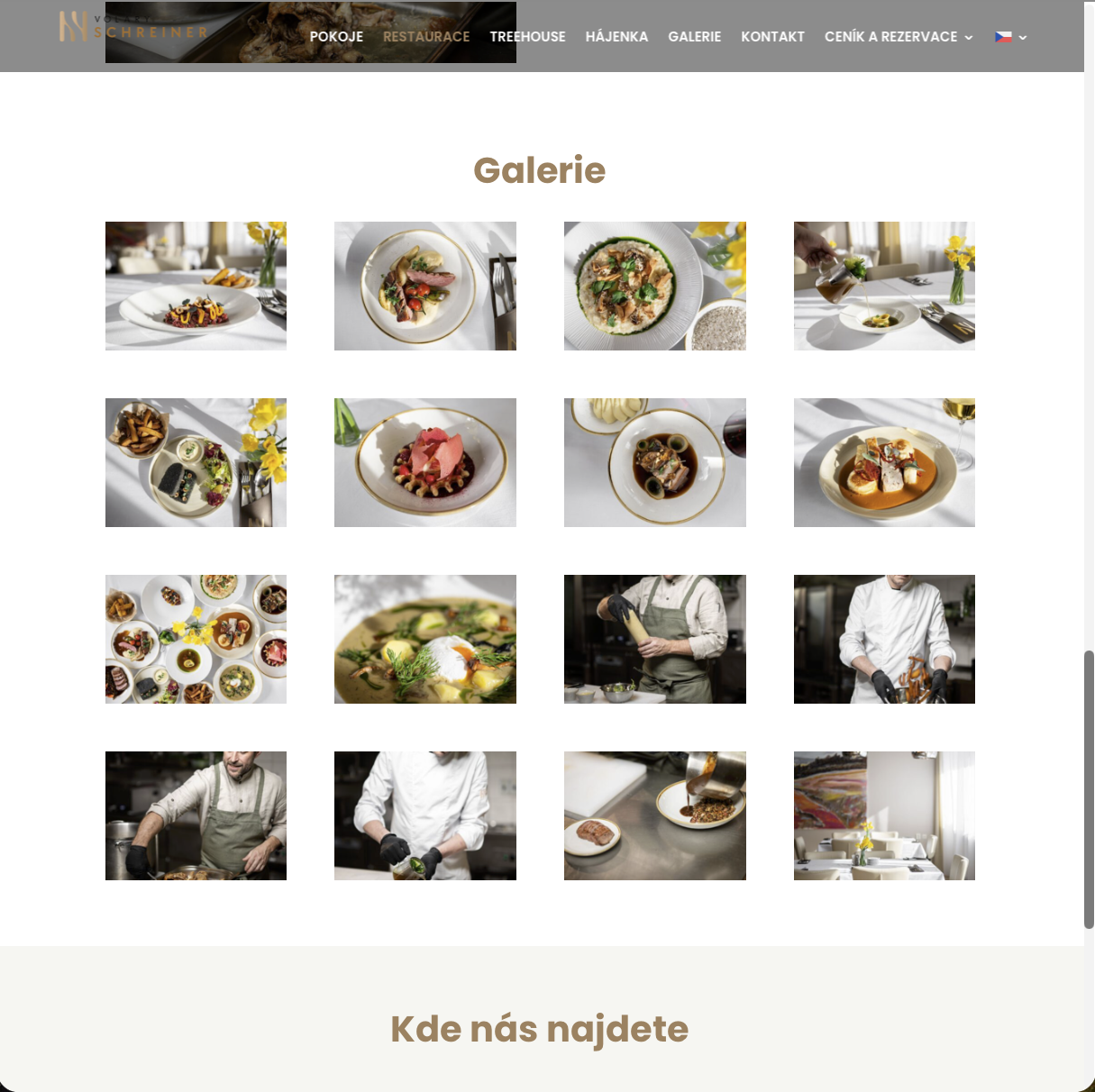Open the Pokoje menu item

336,37
